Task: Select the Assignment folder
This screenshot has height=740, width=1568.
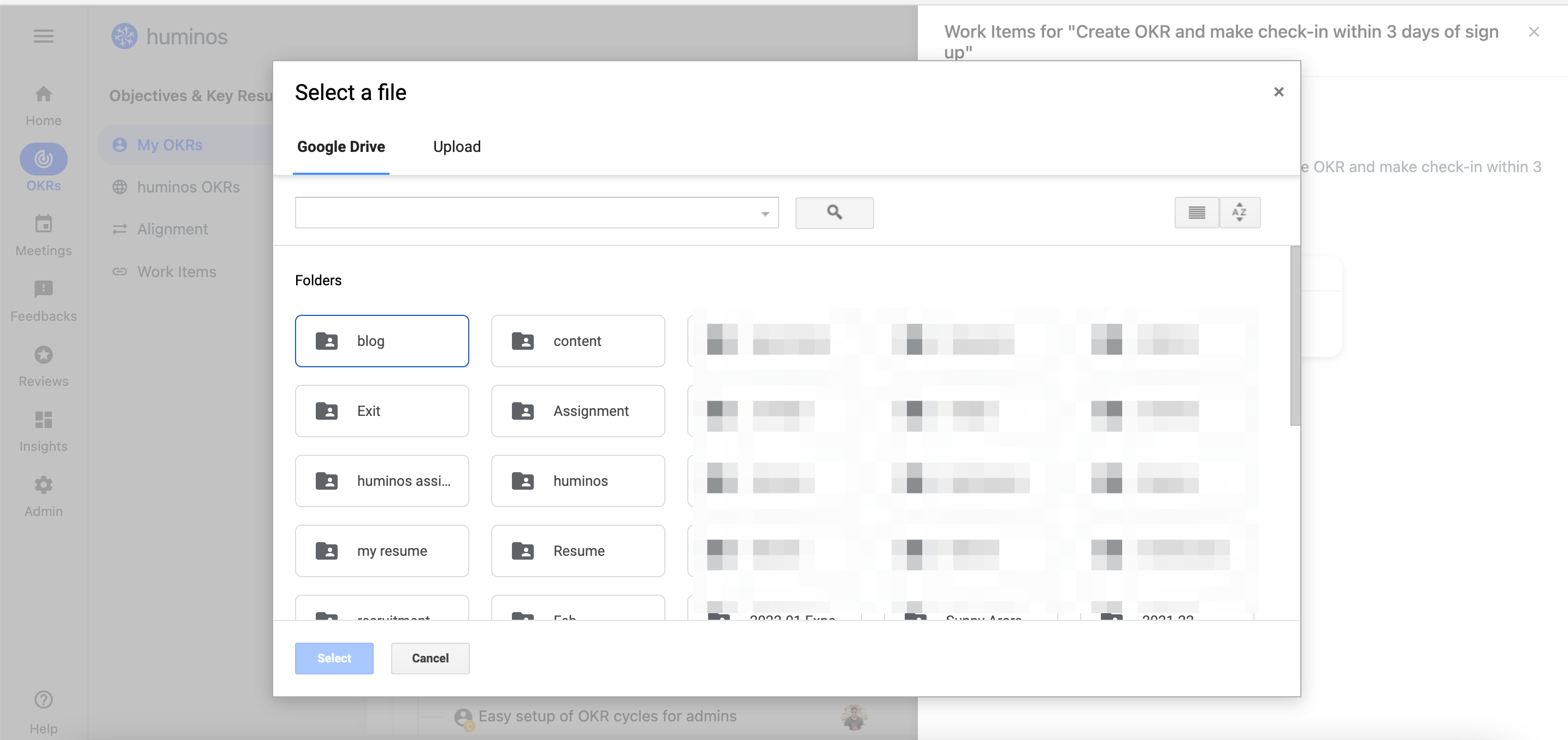Action: click(x=577, y=410)
